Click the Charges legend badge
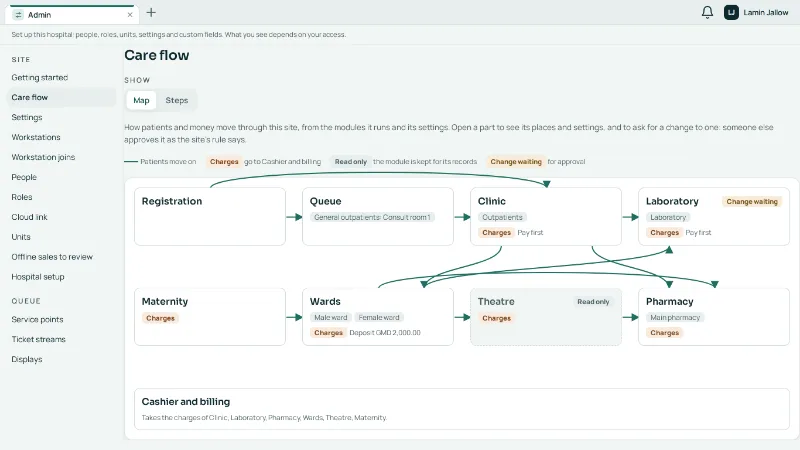The height and width of the screenshot is (450, 800). pos(224,162)
